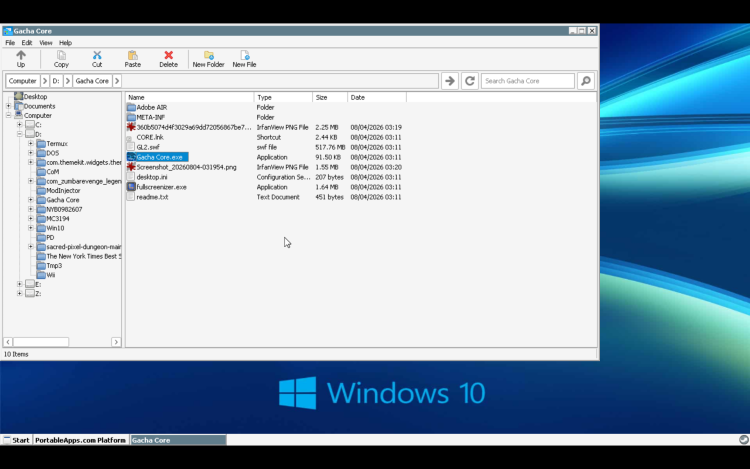Select the Wii folder in tree
Image resolution: width=750 pixels, height=469 pixels.
[46, 275]
